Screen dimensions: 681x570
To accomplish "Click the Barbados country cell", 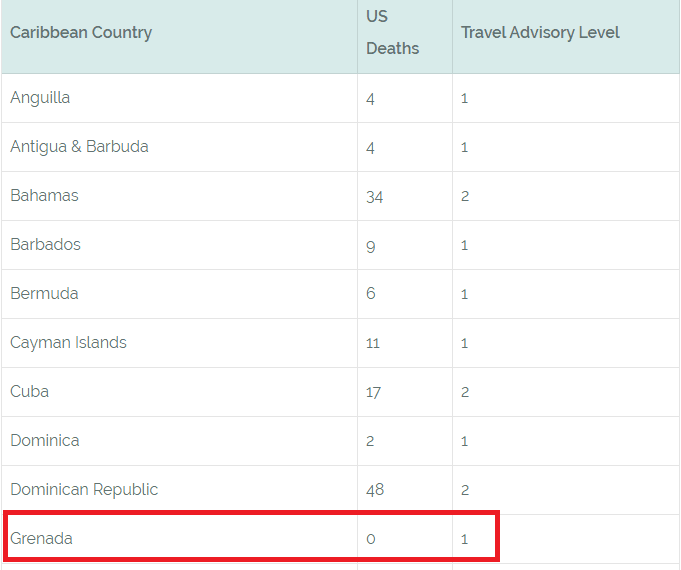I will [45, 245].
